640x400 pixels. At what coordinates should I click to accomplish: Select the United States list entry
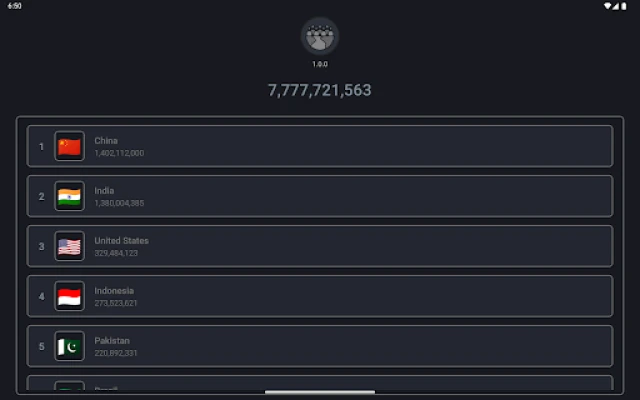coord(320,246)
